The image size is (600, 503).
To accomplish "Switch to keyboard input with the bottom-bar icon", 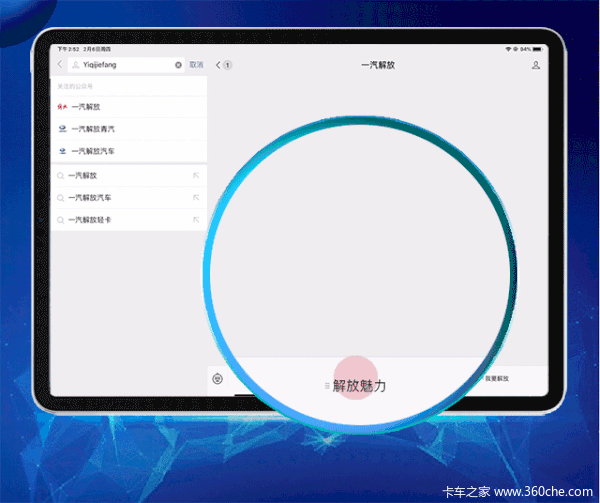I will click(x=217, y=379).
